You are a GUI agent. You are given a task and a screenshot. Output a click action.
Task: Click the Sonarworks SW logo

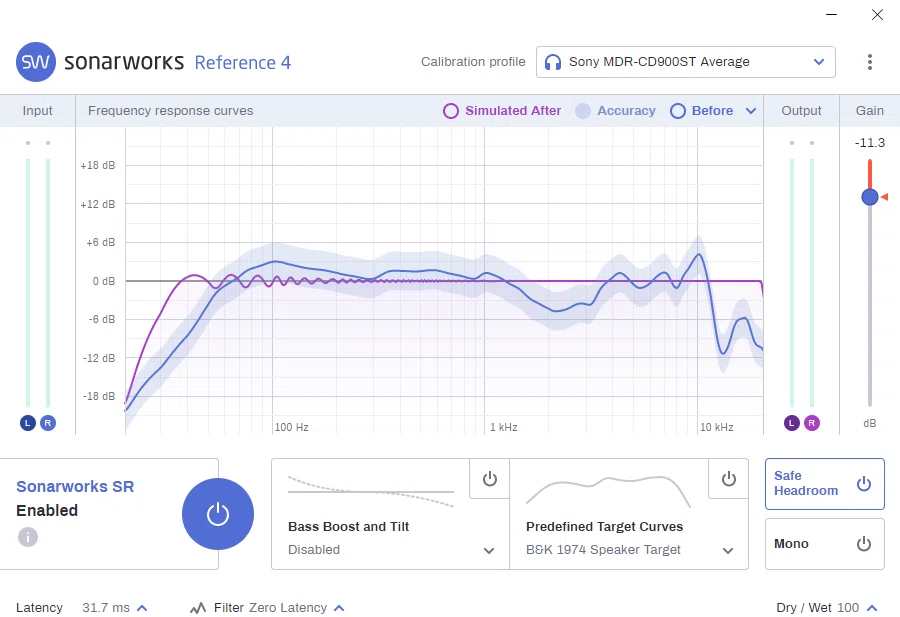36,62
